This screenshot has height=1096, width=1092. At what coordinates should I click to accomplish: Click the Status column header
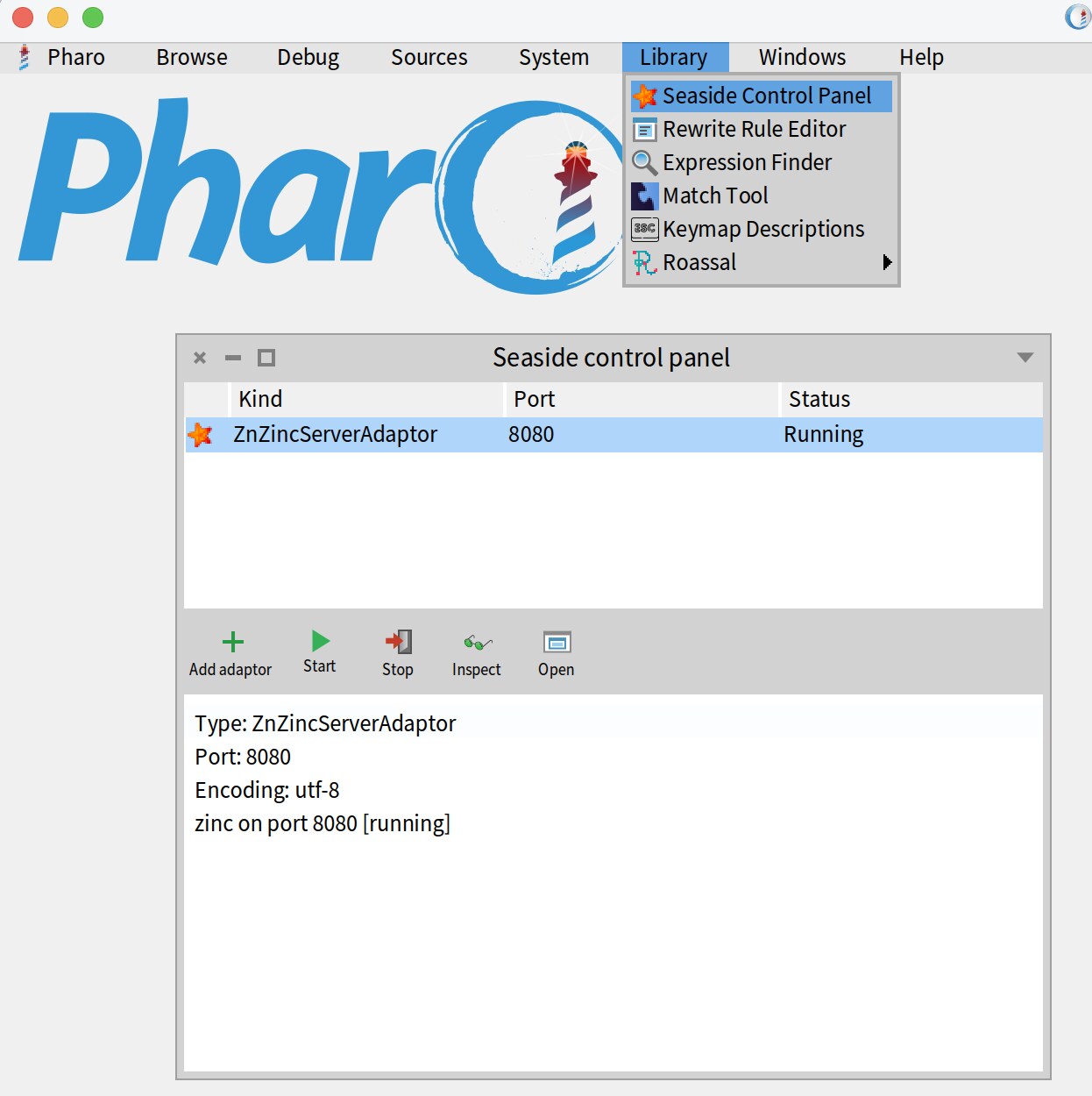coord(911,399)
